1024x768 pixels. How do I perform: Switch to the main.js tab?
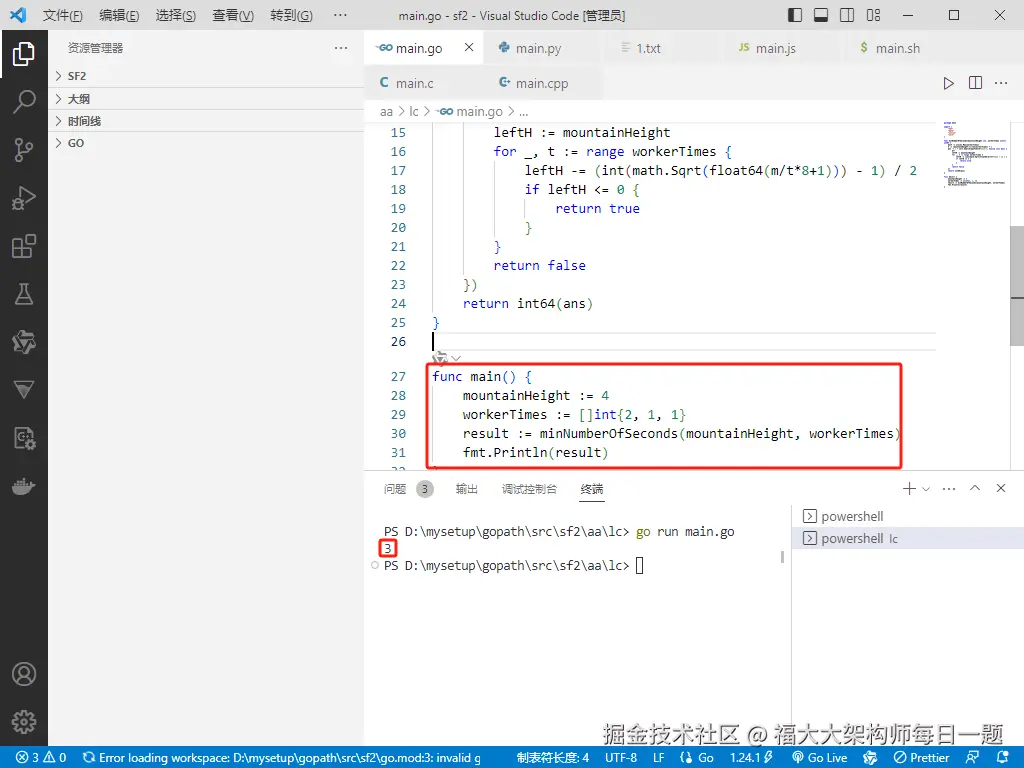pos(775,48)
